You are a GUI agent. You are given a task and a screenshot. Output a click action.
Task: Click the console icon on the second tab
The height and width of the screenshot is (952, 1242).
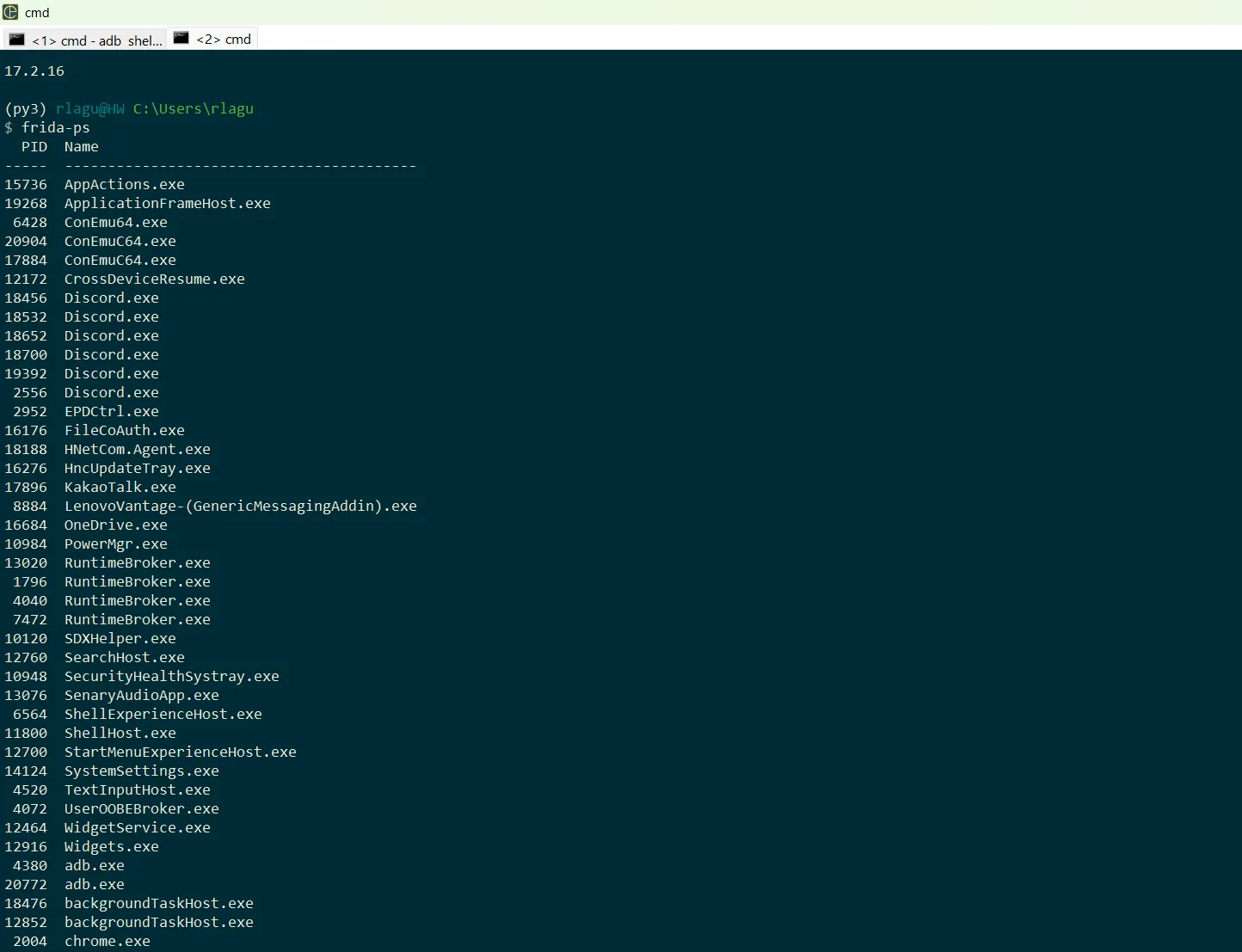[x=181, y=38]
